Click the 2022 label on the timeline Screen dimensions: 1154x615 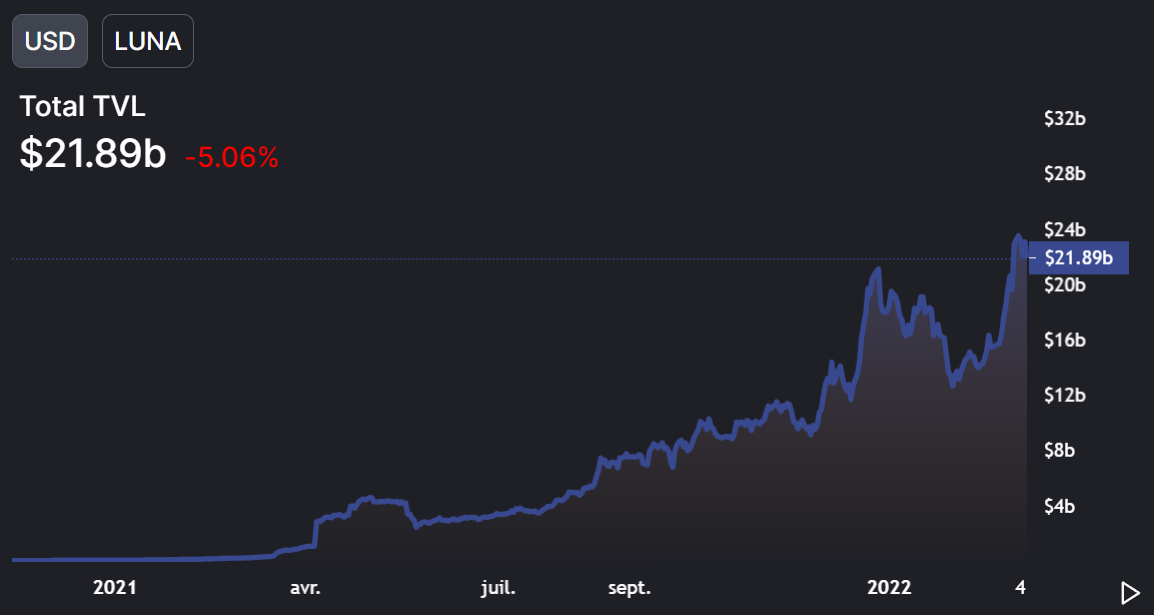click(891, 588)
